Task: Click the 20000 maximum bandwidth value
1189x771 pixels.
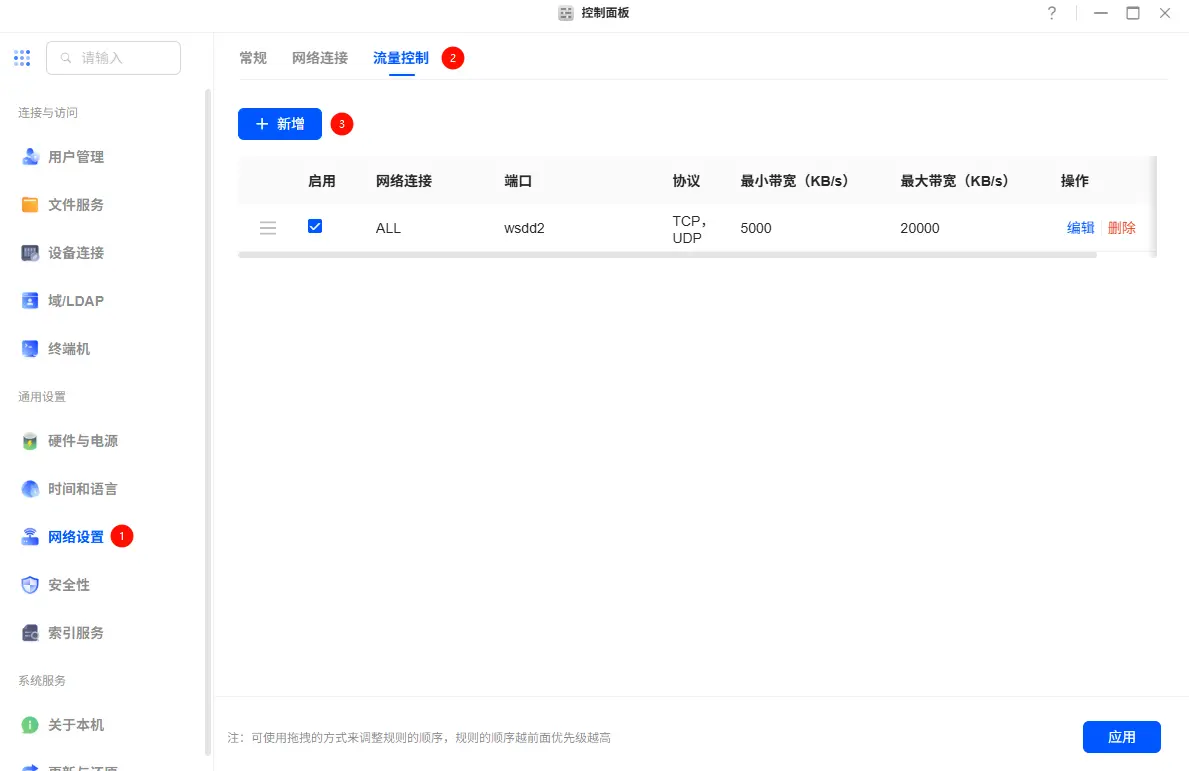Action: pos(920,228)
